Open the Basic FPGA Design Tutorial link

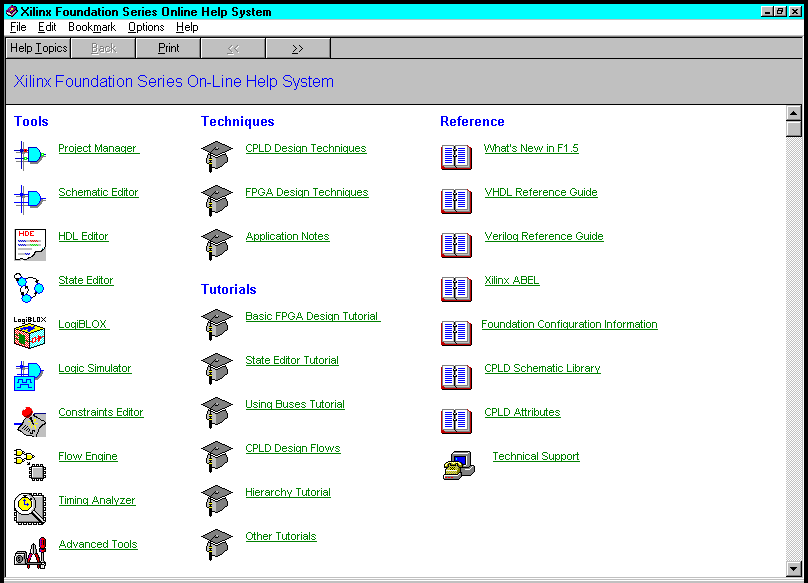[313, 317]
